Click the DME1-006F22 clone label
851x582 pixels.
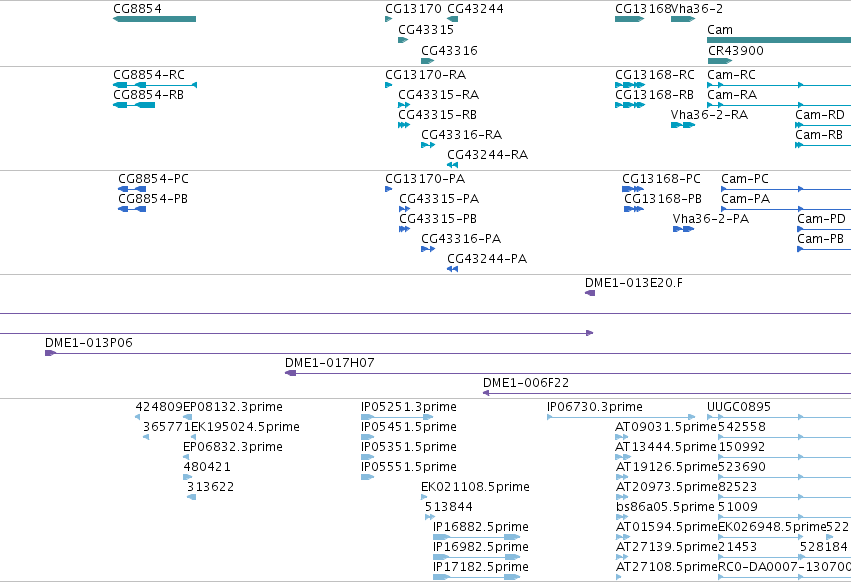[526, 383]
